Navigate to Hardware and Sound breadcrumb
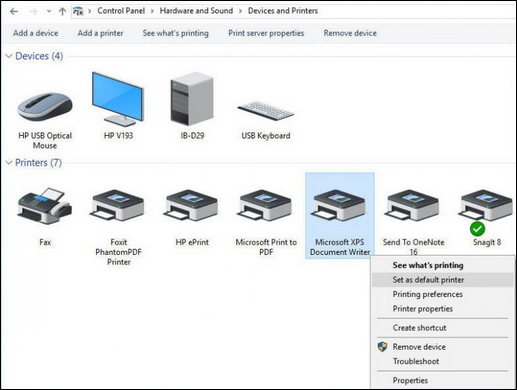 coord(196,11)
